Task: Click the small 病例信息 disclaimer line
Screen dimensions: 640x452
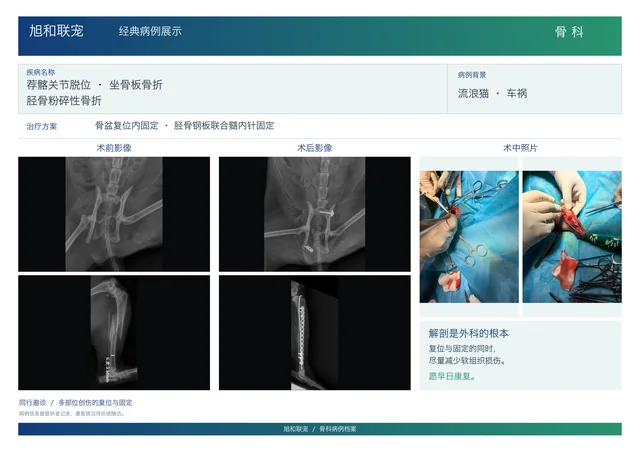Action: 71,414
